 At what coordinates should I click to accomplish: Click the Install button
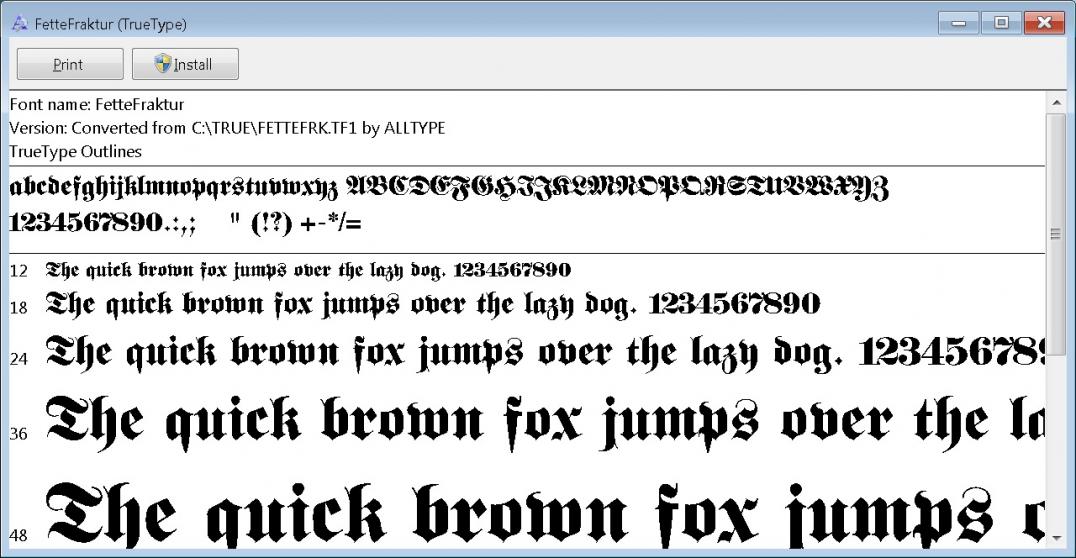coord(185,64)
